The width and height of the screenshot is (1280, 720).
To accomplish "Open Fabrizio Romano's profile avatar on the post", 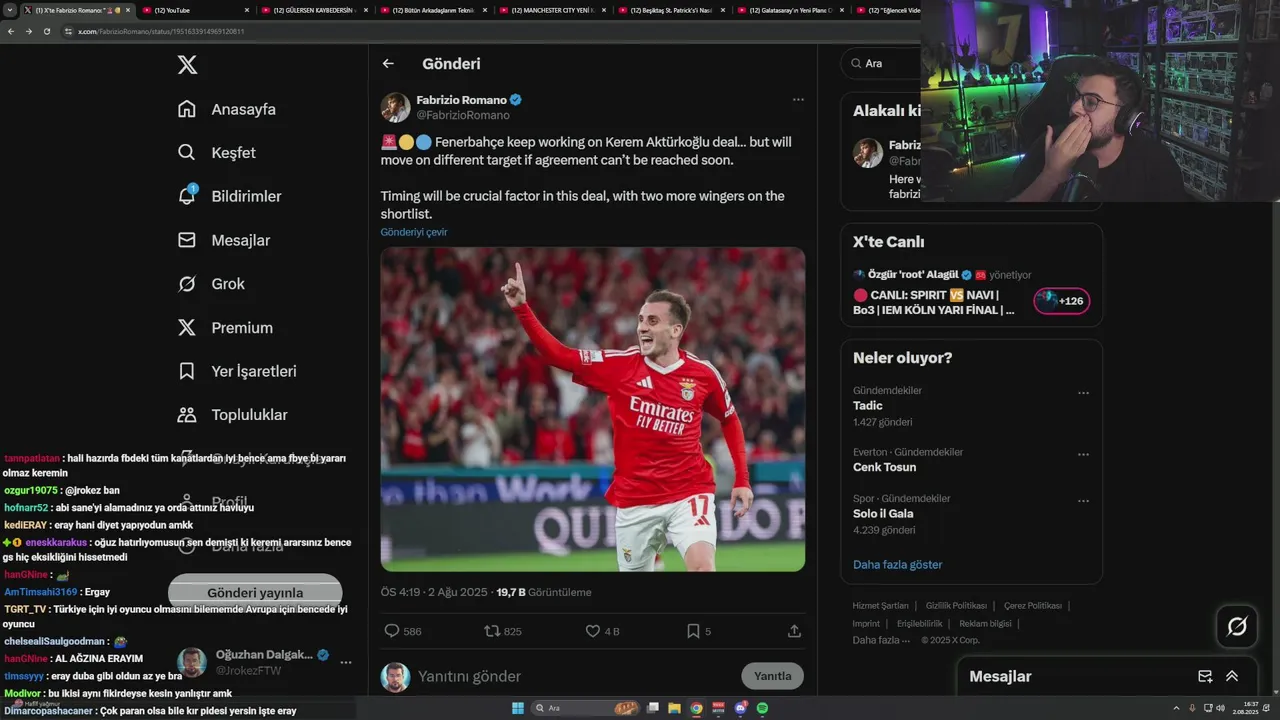I will [395, 108].
